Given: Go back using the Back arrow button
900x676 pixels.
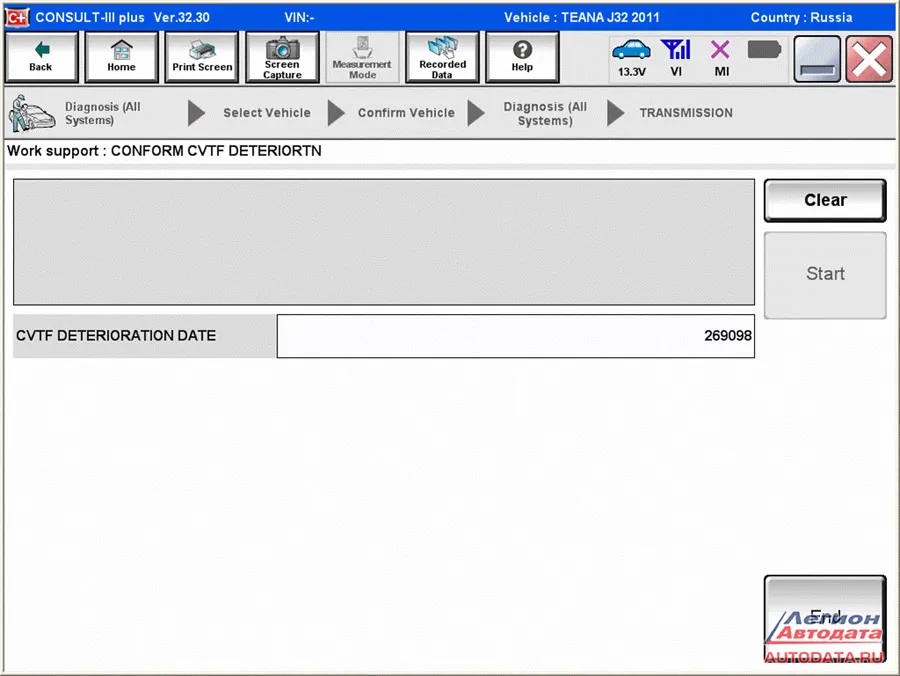Looking at the screenshot, I should [x=41, y=57].
